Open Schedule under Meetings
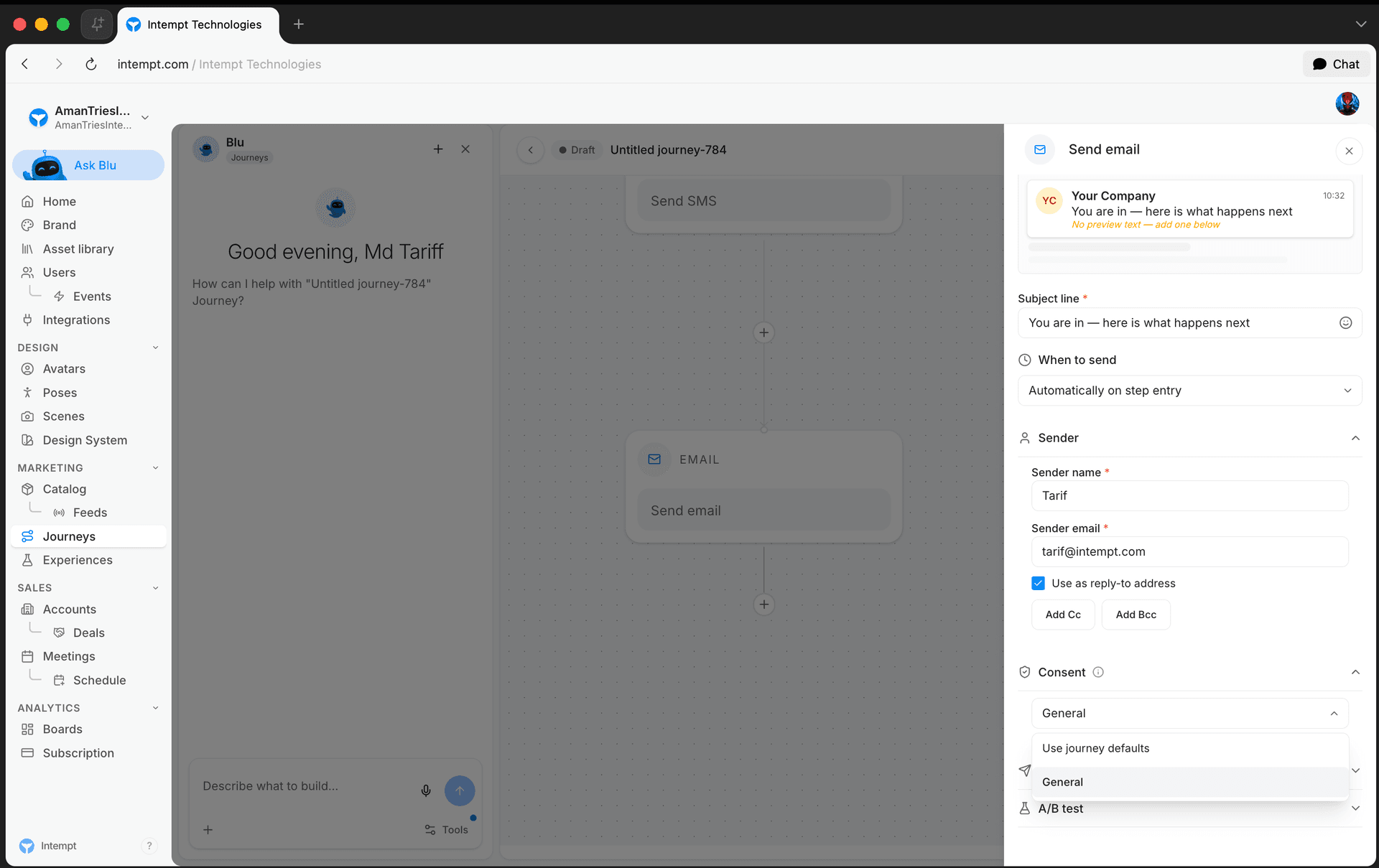The height and width of the screenshot is (868, 1379). click(x=99, y=681)
